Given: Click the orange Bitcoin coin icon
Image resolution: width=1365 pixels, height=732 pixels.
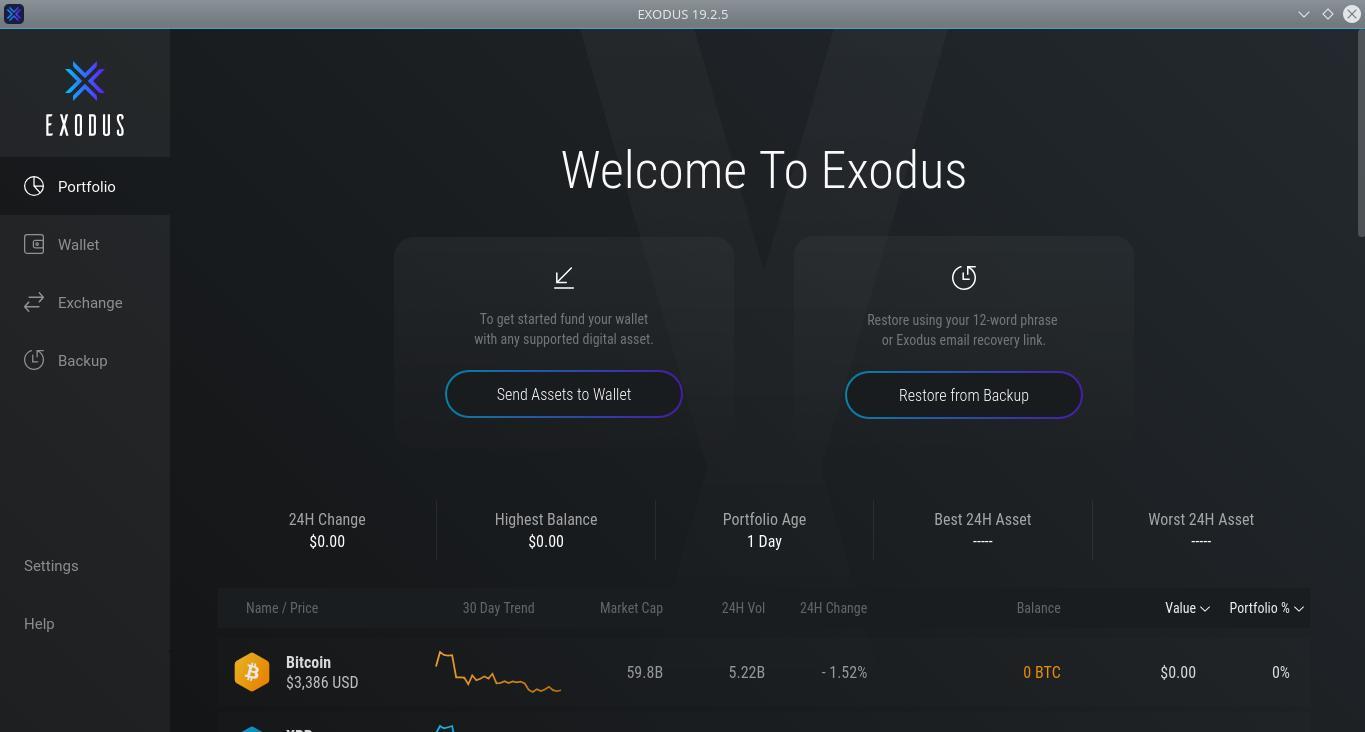Looking at the screenshot, I should pos(252,672).
